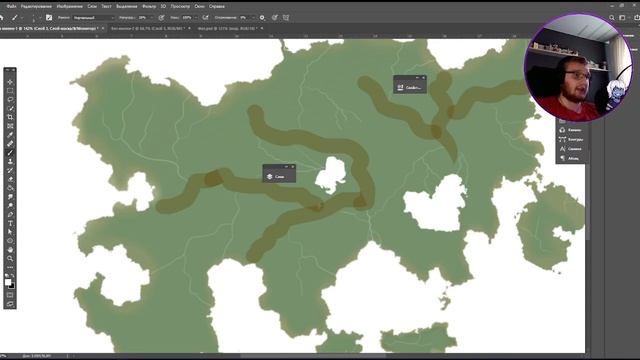Select the Pen tool

tap(10, 215)
